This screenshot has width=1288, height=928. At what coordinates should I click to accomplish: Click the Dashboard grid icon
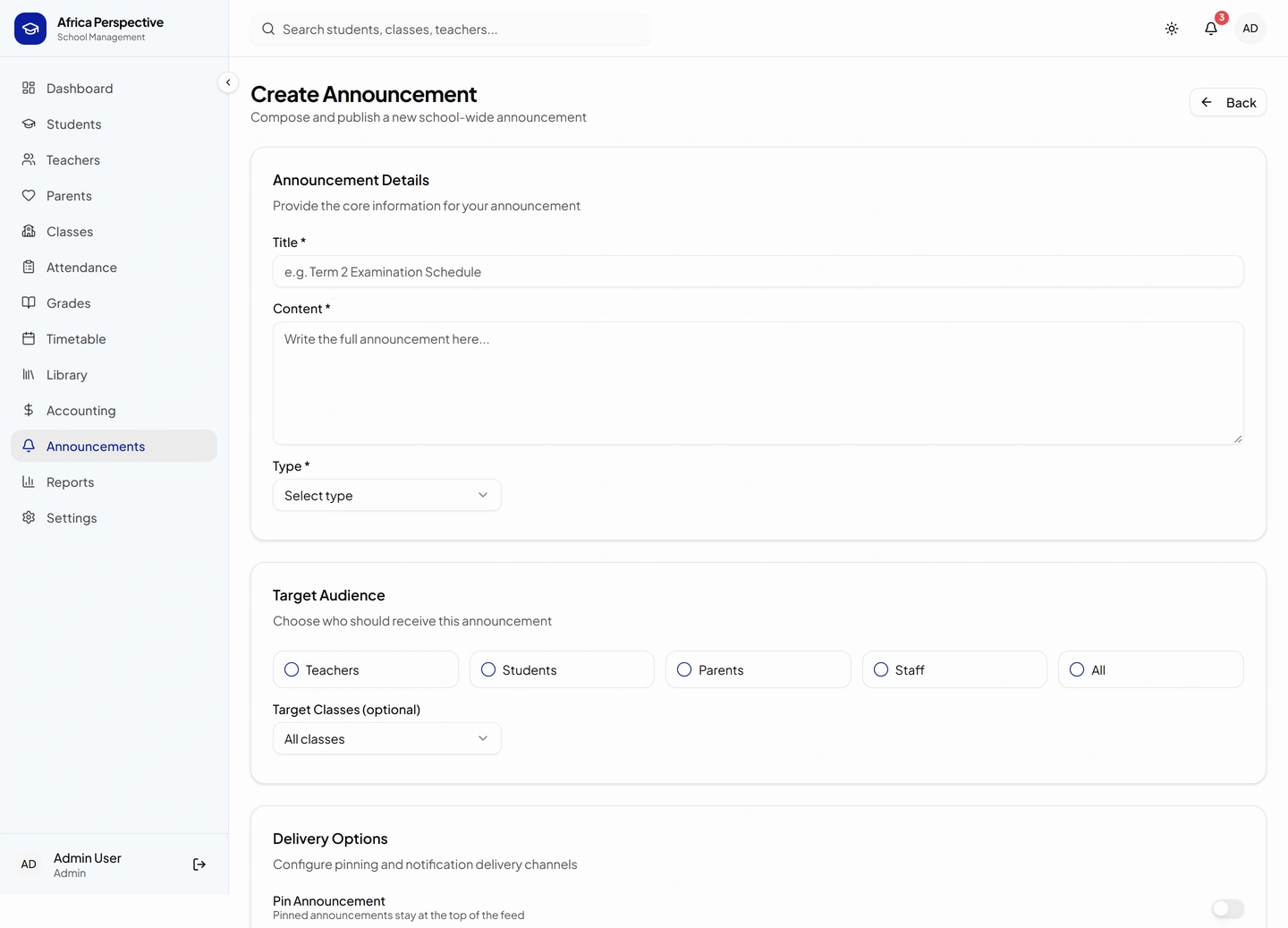tap(29, 88)
